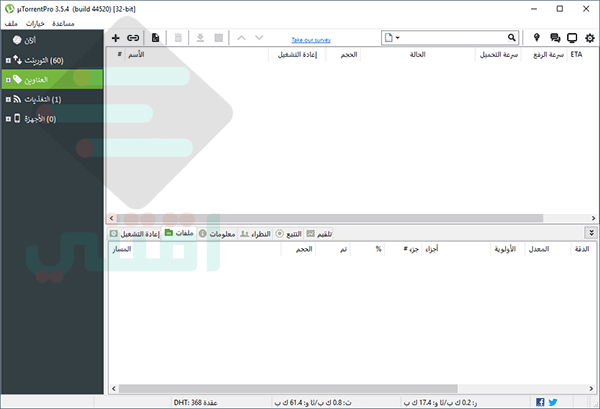Expand the العناوين tree node
This screenshot has height=409, width=600.
point(8,80)
